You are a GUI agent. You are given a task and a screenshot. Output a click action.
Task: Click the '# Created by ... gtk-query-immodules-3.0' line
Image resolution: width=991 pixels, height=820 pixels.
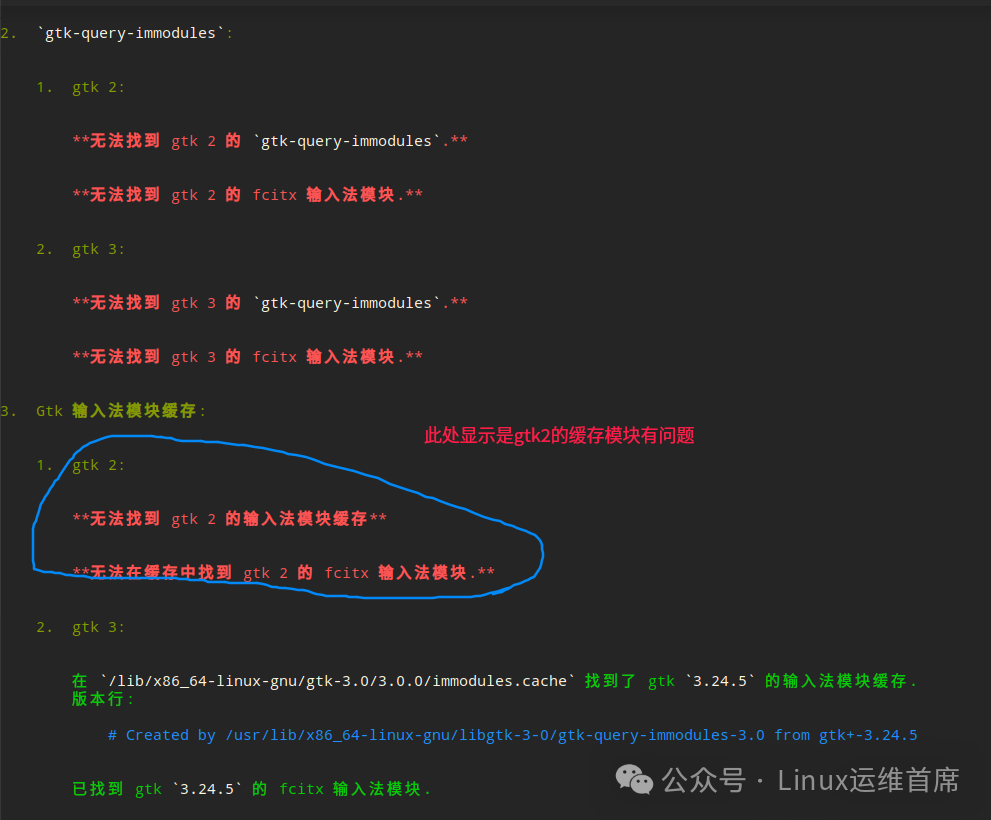512,735
